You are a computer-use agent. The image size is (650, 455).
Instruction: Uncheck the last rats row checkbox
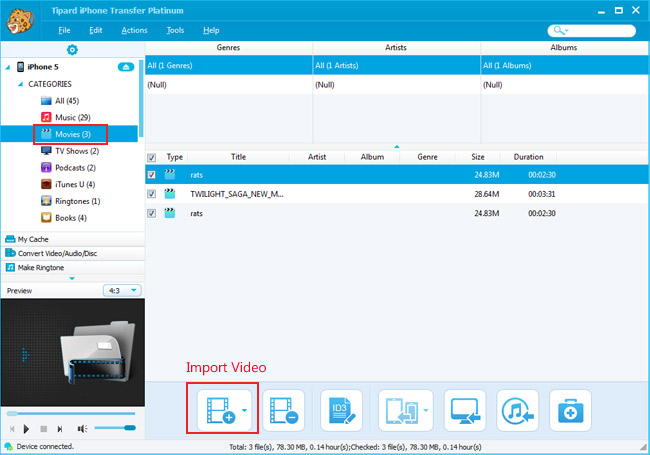pos(152,213)
